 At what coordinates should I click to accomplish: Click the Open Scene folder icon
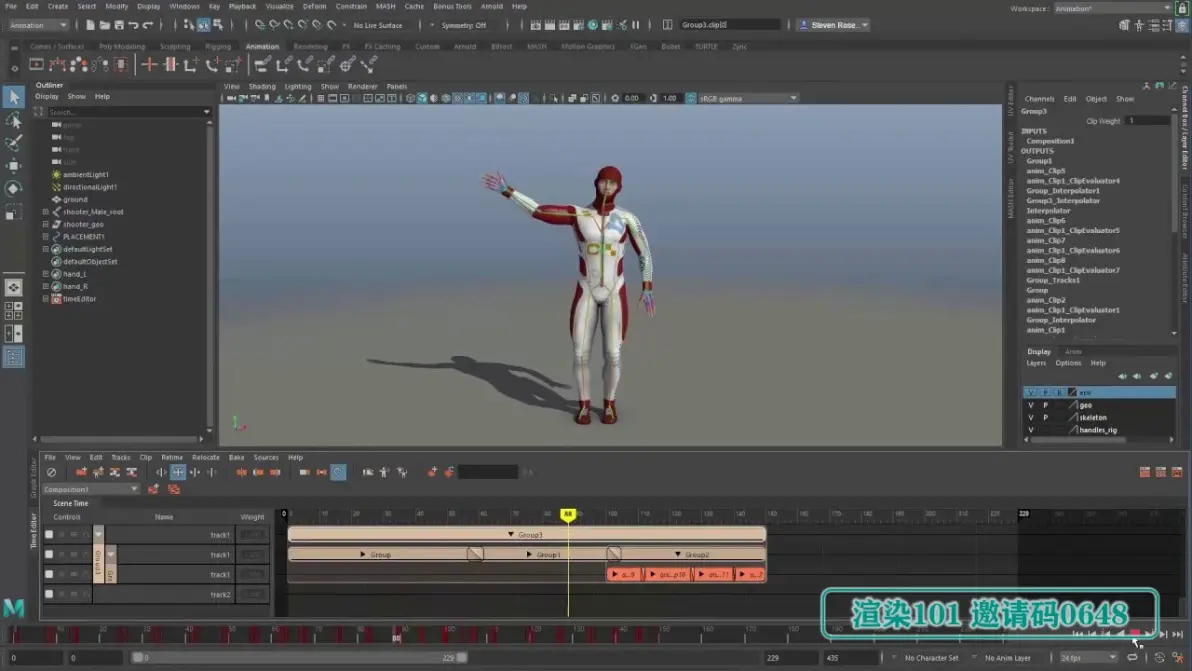(104, 25)
